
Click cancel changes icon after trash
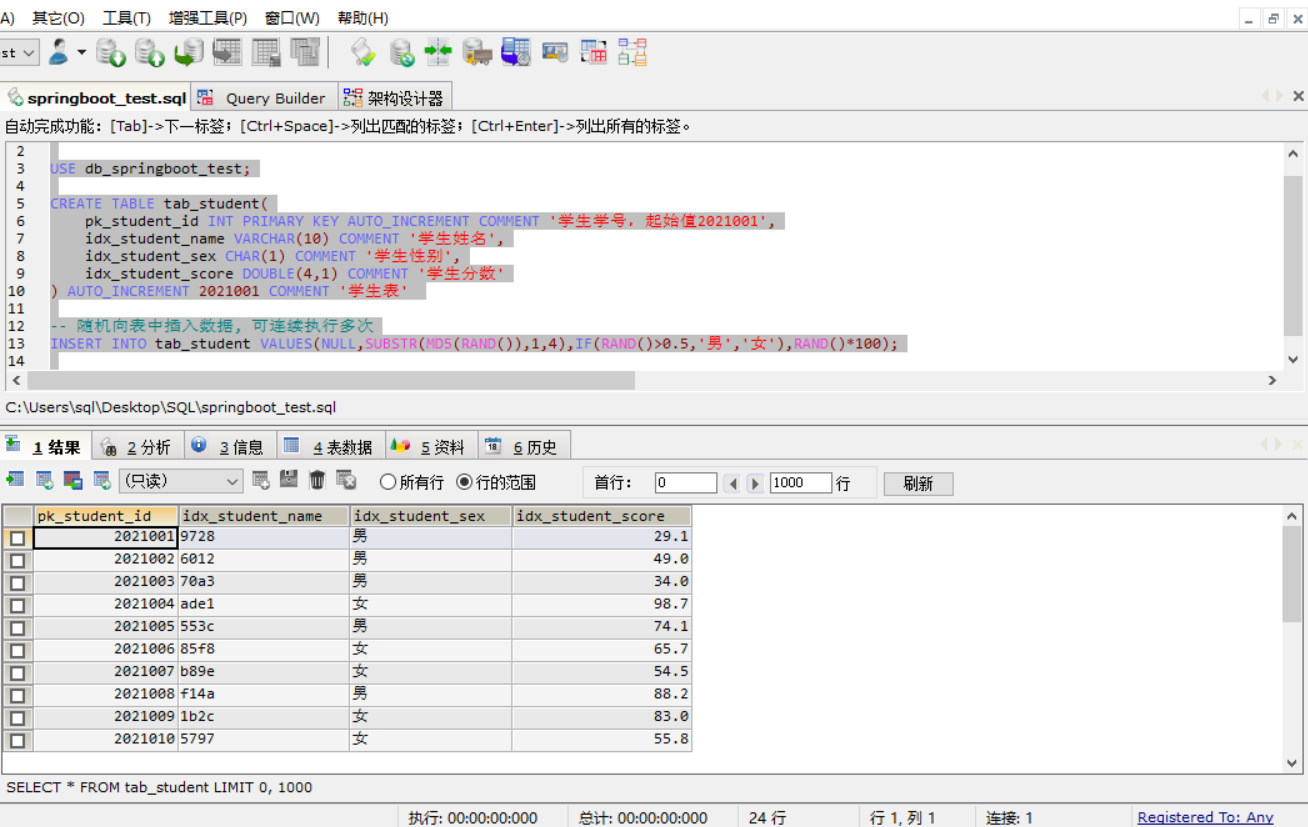[x=346, y=480]
